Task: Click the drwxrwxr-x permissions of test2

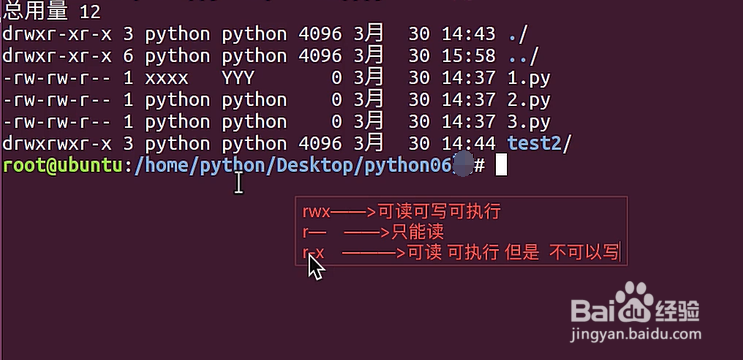Action: tap(57, 144)
